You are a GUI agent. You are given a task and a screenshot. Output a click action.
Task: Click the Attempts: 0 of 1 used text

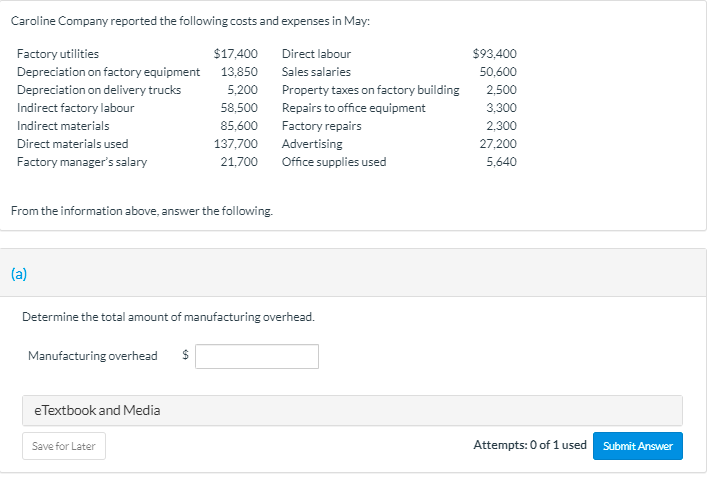pos(529,445)
